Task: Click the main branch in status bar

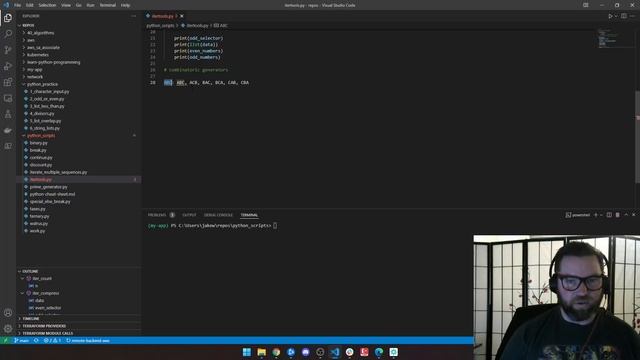Action: (x=22, y=340)
